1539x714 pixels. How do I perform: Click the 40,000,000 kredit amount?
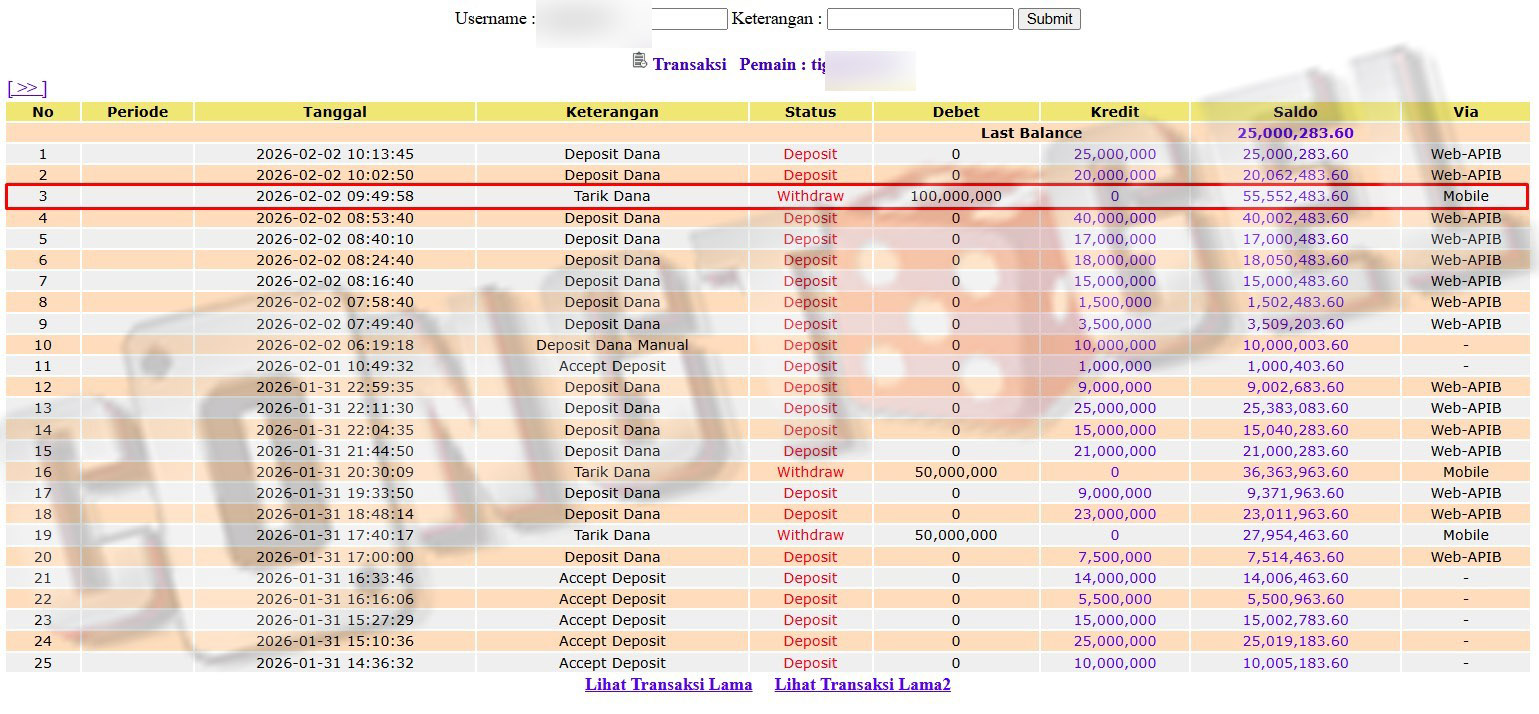click(x=1114, y=218)
